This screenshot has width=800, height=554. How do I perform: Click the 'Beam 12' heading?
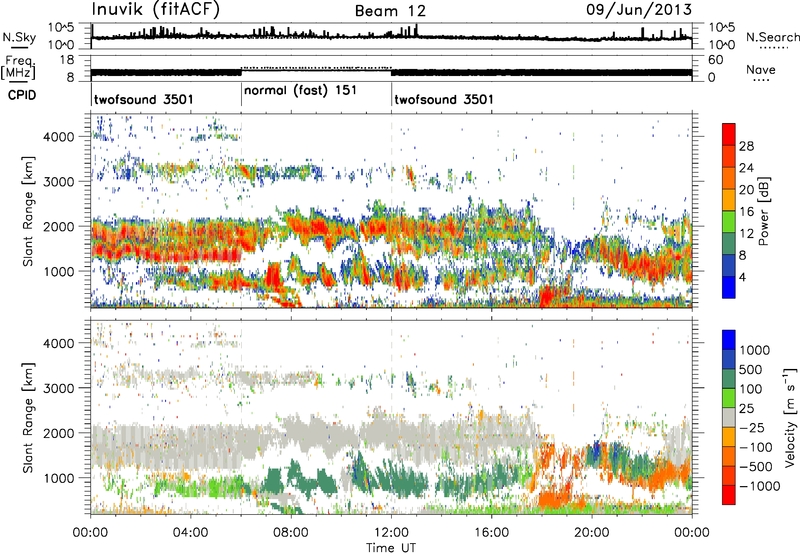(390, 11)
